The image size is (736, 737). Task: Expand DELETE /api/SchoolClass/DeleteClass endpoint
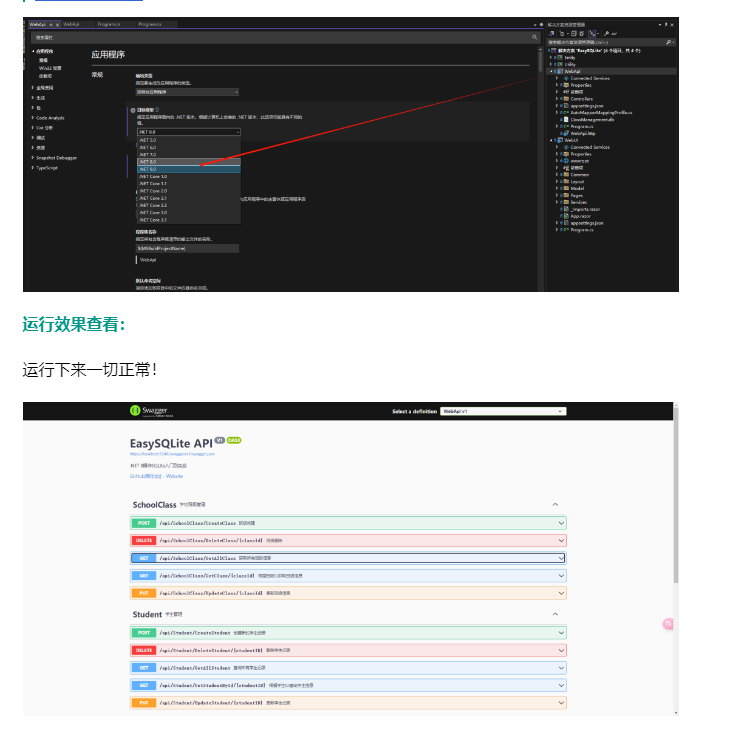point(348,541)
